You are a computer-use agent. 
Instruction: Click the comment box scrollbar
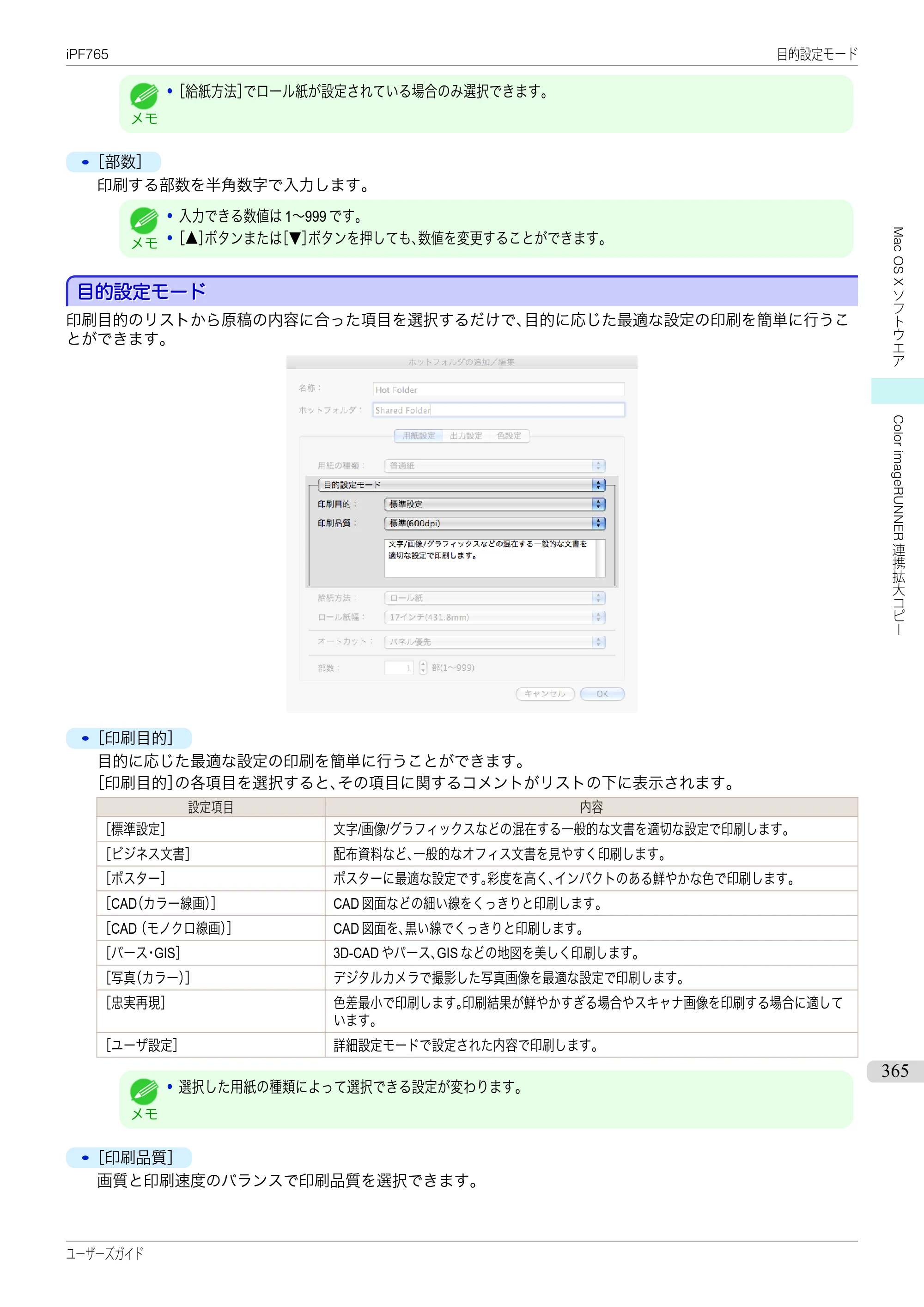(x=600, y=559)
